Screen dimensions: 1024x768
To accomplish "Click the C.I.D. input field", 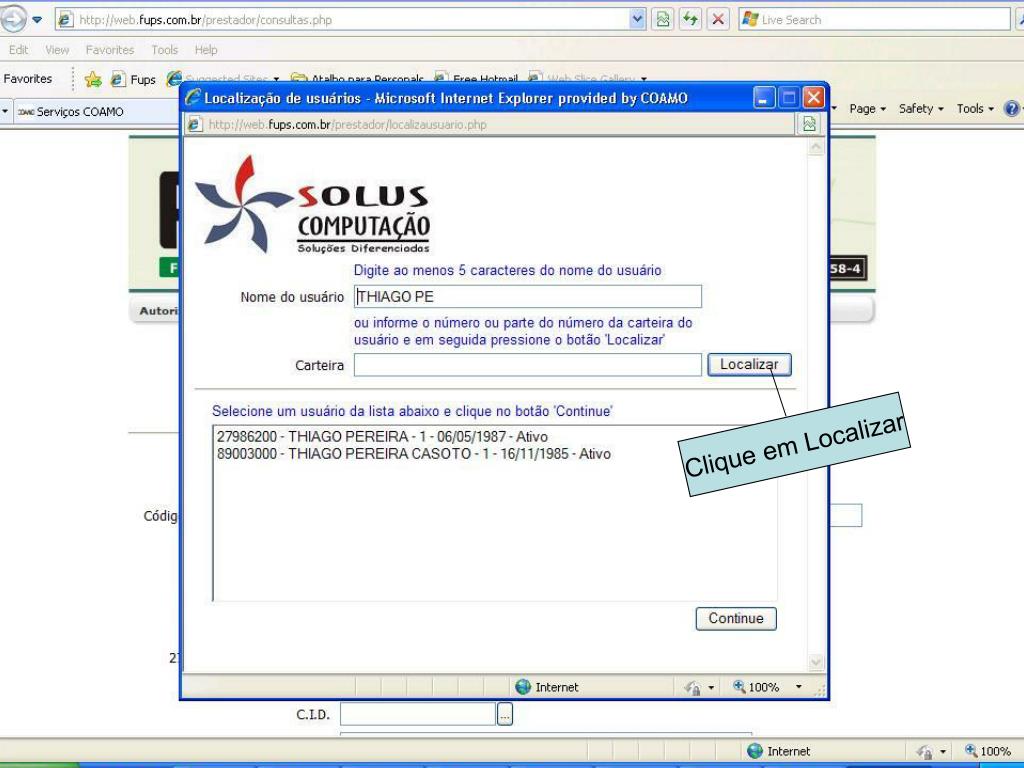I will coord(418,714).
